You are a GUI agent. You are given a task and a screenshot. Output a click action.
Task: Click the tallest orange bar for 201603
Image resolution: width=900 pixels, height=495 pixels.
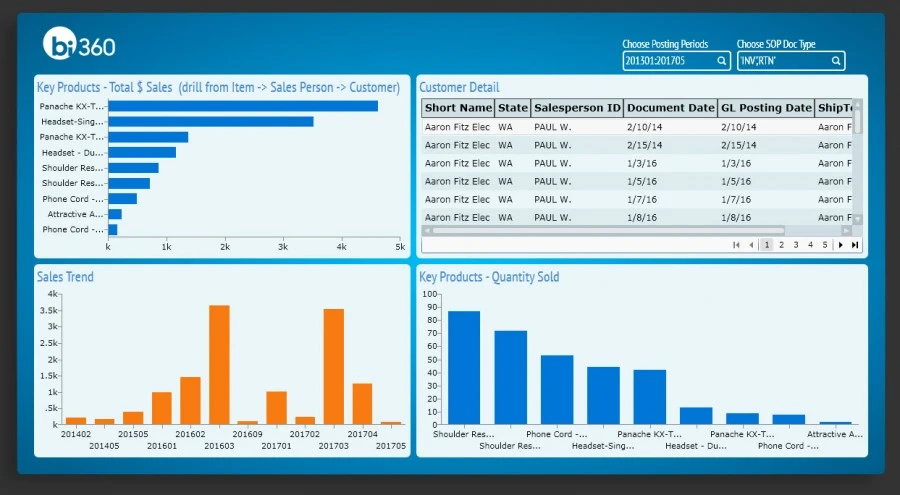coord(219,364)
